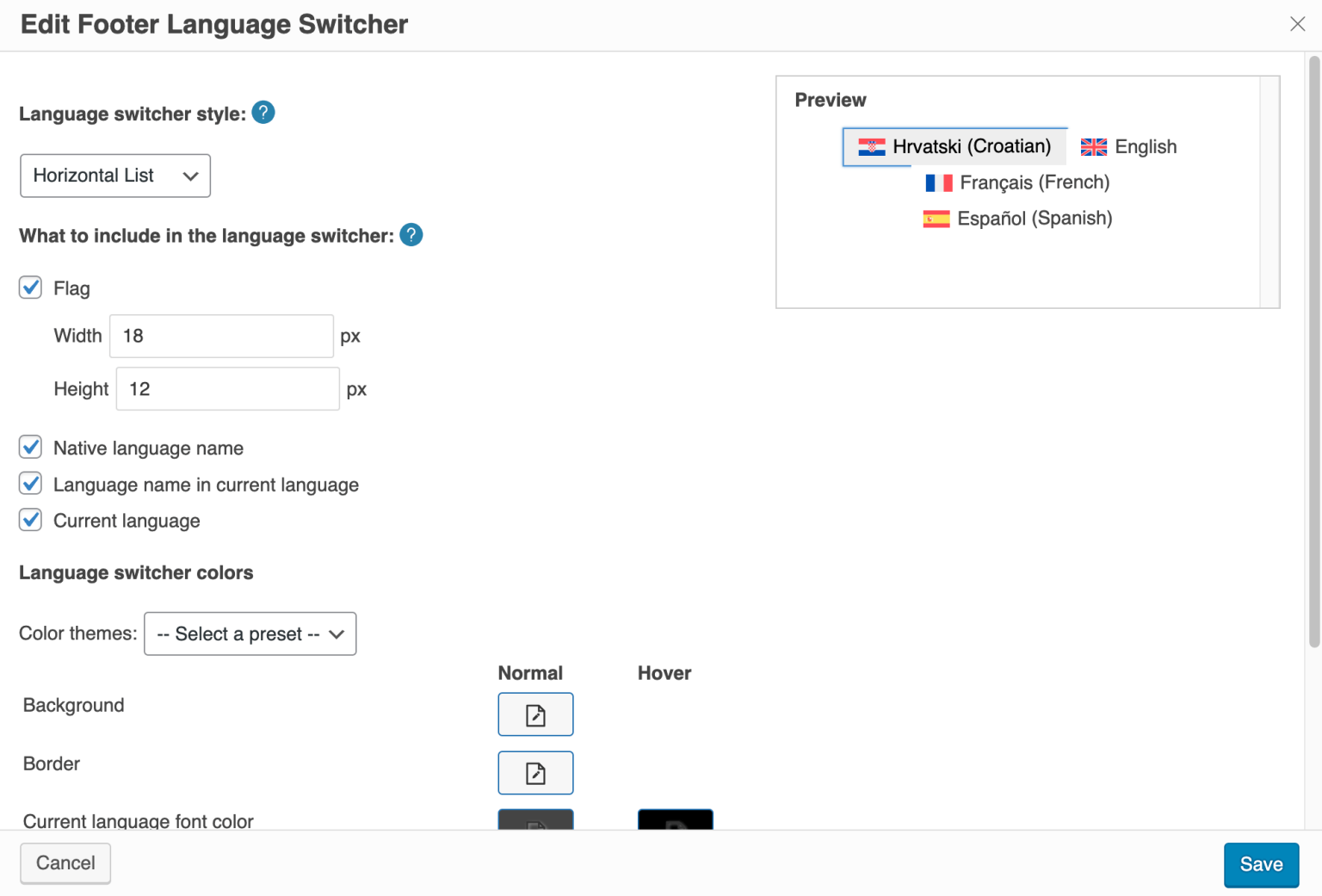Open the Horizontal List style dropdown
The height and width of the screenshot is (896, 1322).
pyautogui.click(x=114, y=176)
